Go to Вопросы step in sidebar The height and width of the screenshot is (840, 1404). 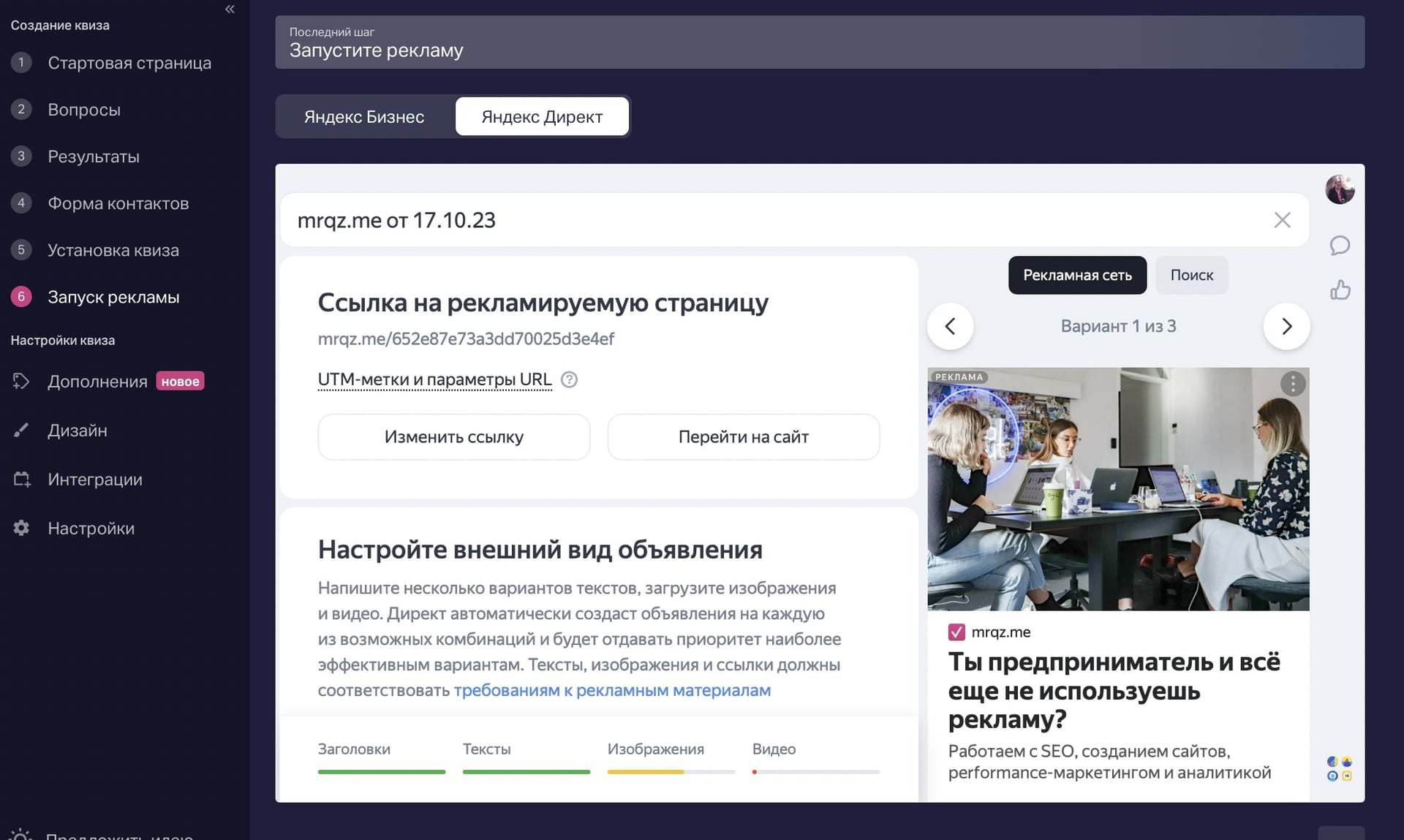[x=83, y=110]
